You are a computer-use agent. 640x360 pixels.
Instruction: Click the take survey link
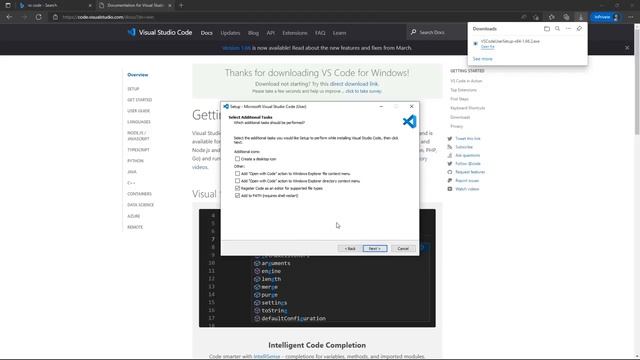coord(363,91)
